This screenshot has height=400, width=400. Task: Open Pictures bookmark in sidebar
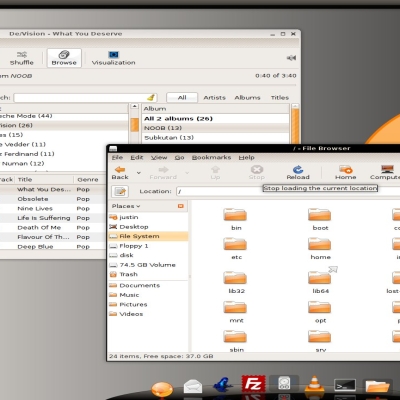point(148,304)
